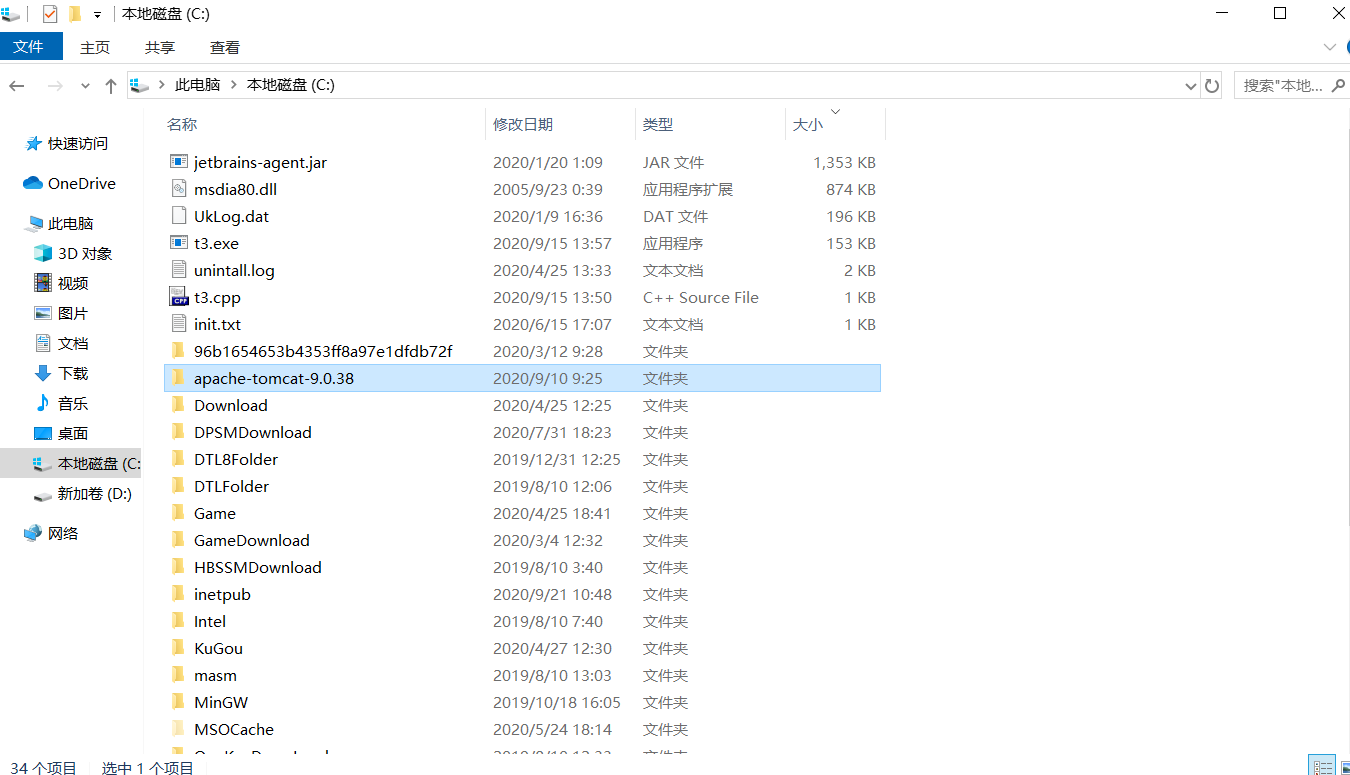
Task: Click the inetpub folder icon
Action: [x=179, y=594]
